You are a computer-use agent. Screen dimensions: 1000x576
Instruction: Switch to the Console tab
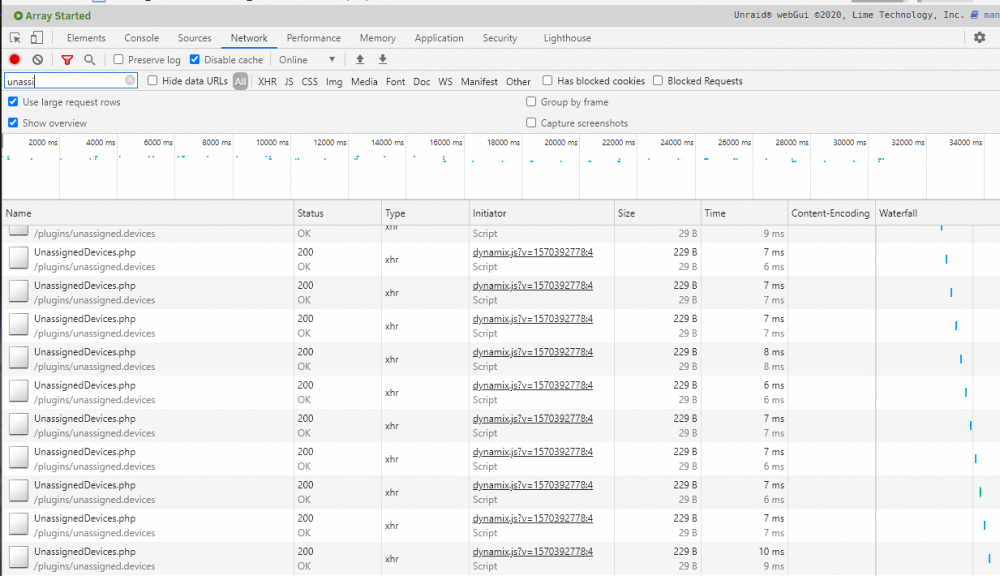[x=142, y=38]
